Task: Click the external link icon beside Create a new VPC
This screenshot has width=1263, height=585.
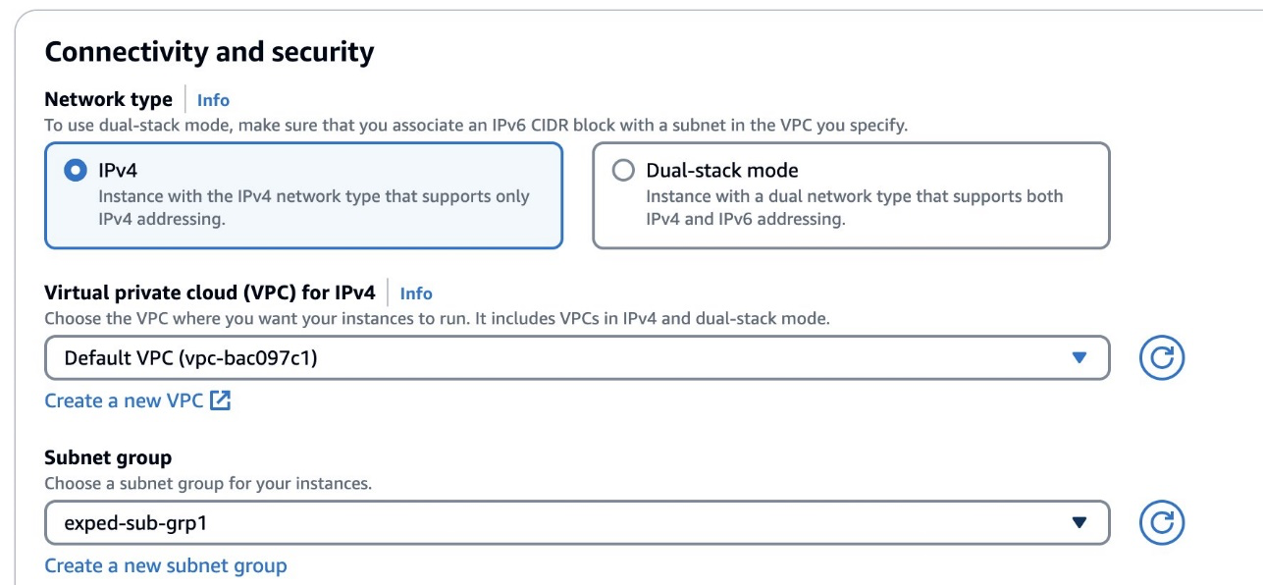Action: tap(220, 401)
